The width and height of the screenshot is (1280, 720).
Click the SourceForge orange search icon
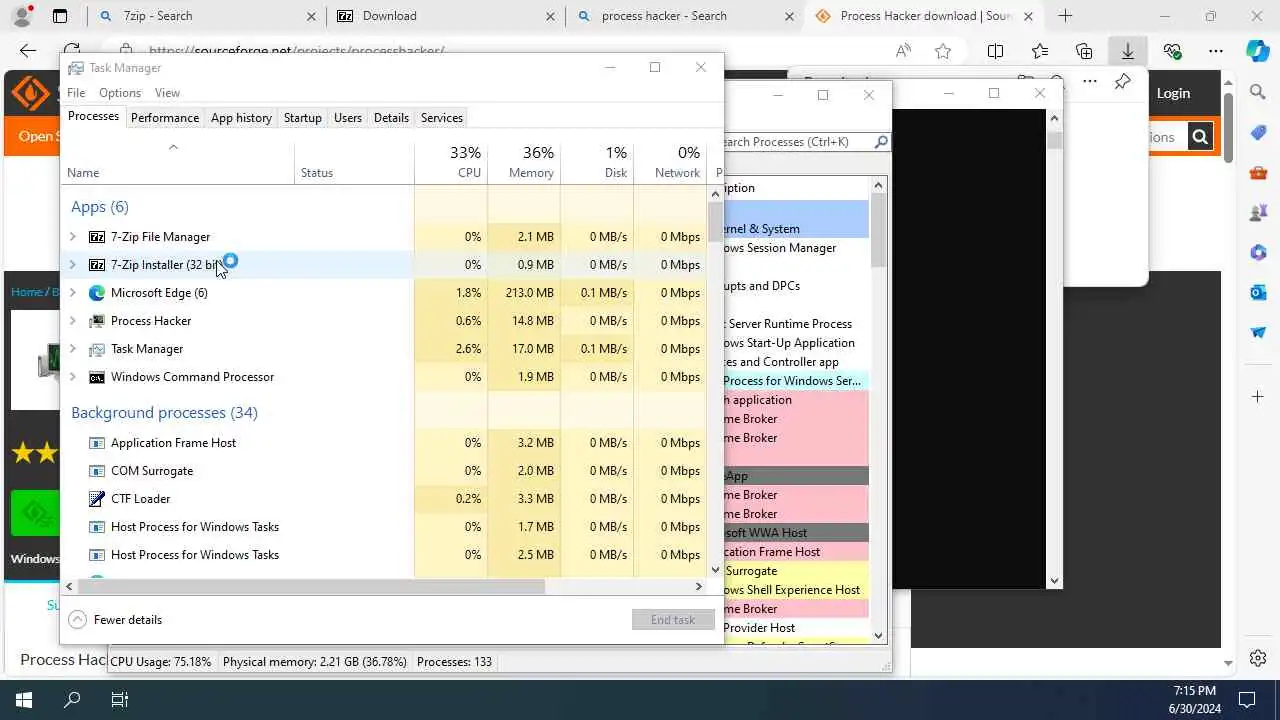pyautogui.click(x=1201, y=137)
